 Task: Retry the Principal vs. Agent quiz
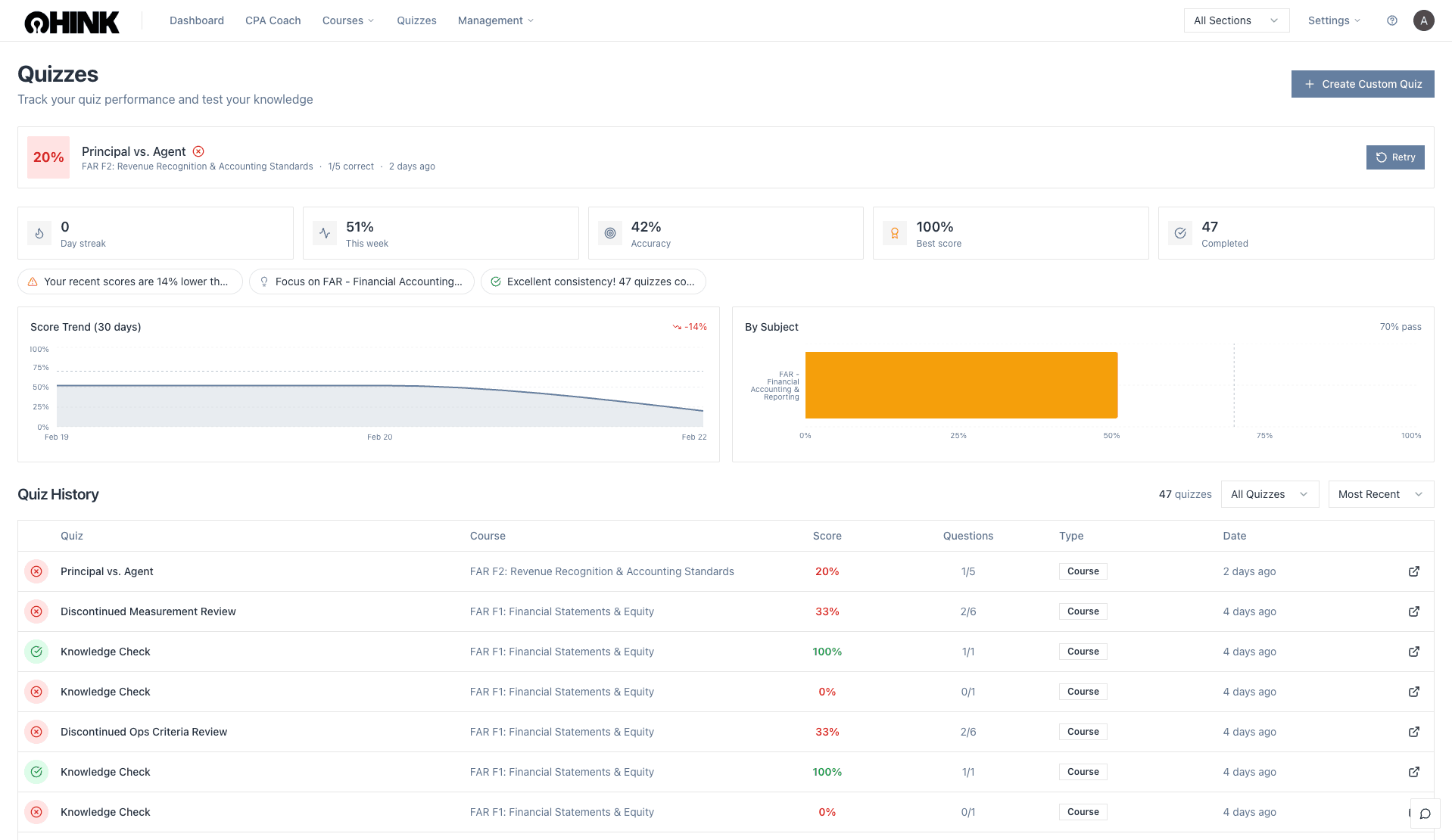coord(1395,157)
